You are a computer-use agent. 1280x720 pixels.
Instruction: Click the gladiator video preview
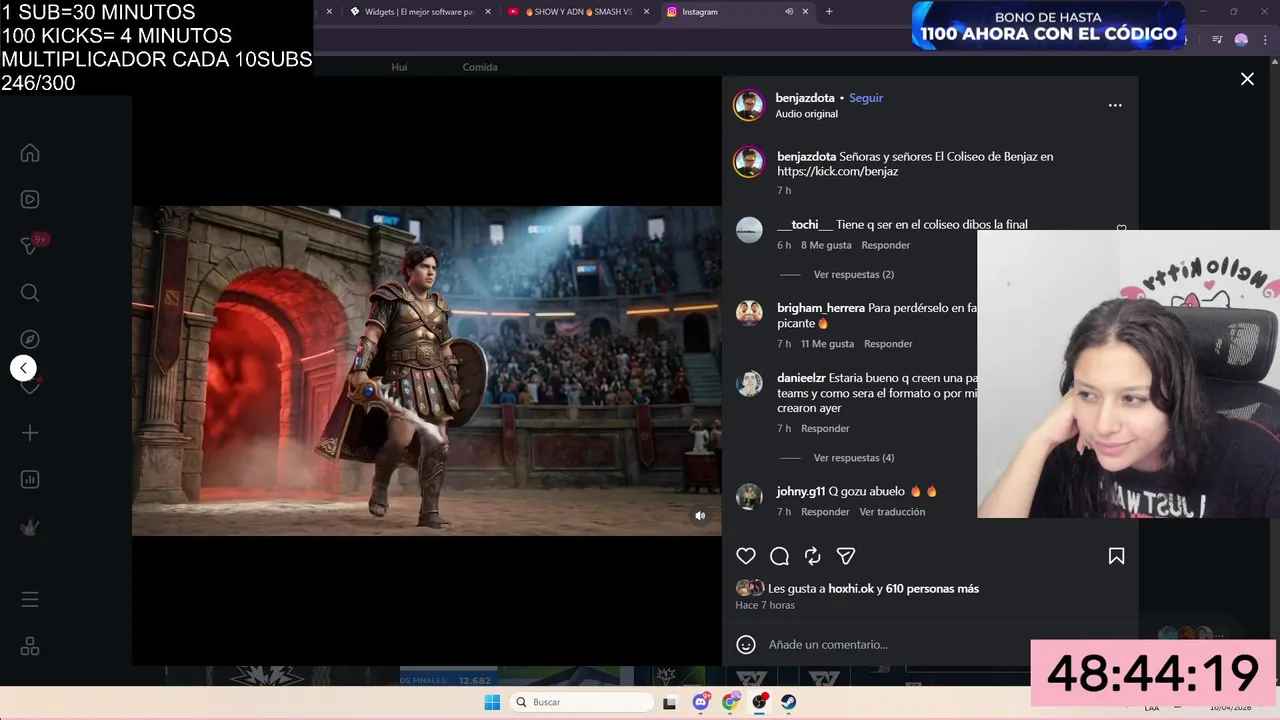click(x=426, y=370)
